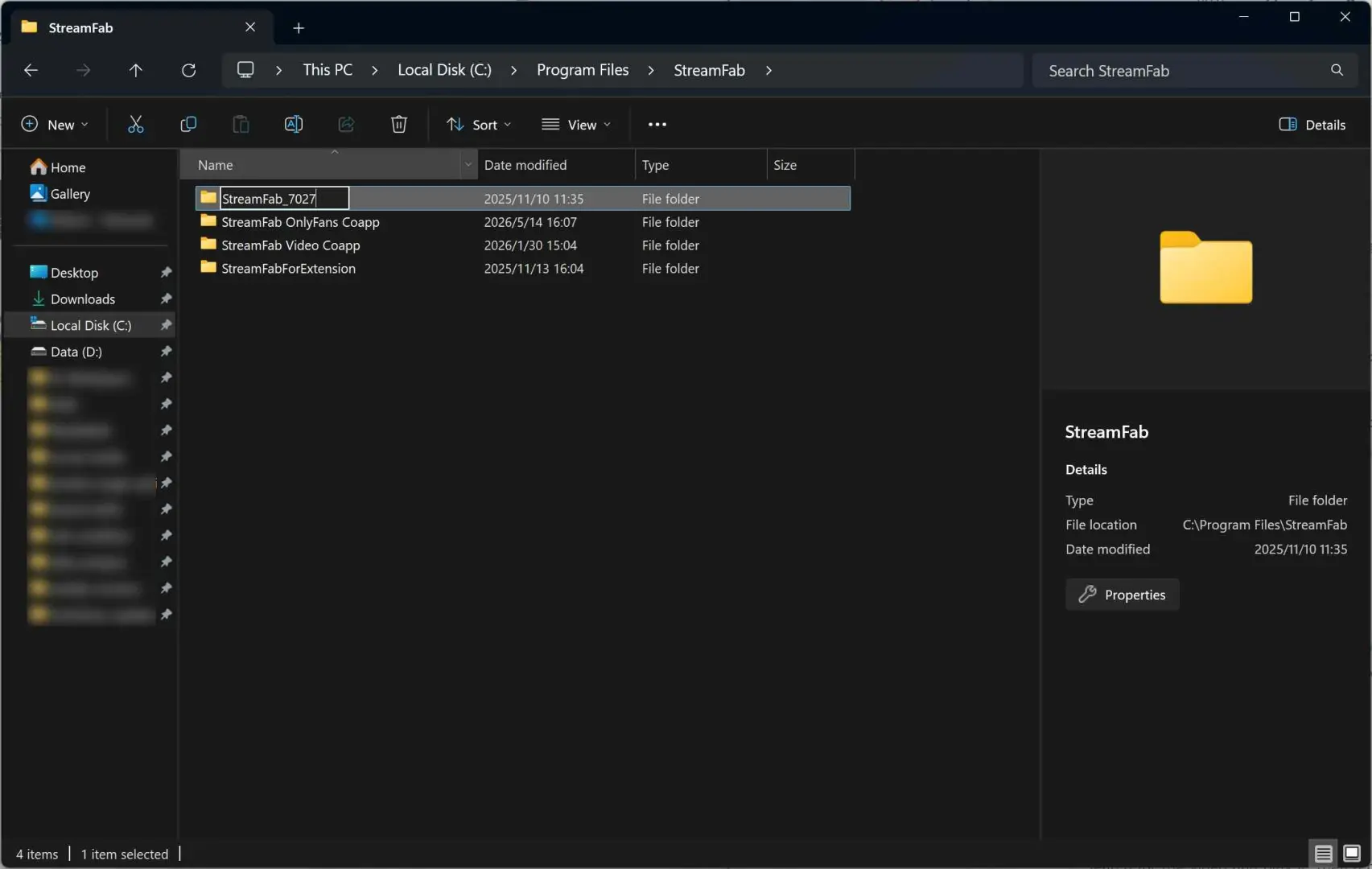Select the StreamFab OnlyFans Coapp folder name
The width and height of the screenshot is (1372, 869).
click(300, 222)
